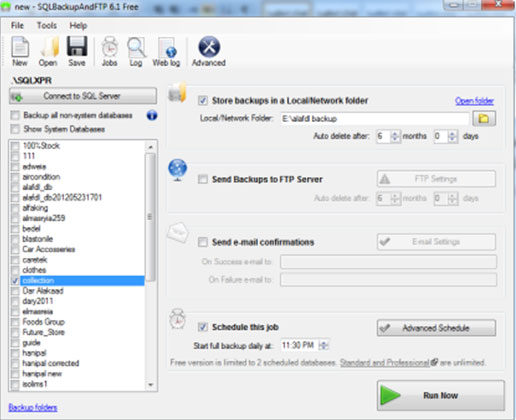Click On Success e-mail to field

[388, 262]
